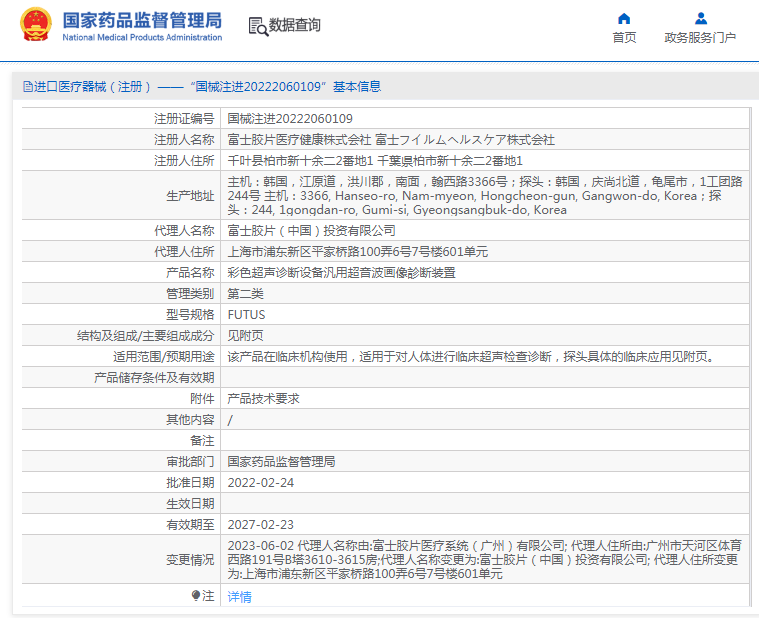This screenshot has height=618, width=759.
Task: Click National Medical Products Administration subtitle
Action: pyautogui.click(x=142, y=37)
